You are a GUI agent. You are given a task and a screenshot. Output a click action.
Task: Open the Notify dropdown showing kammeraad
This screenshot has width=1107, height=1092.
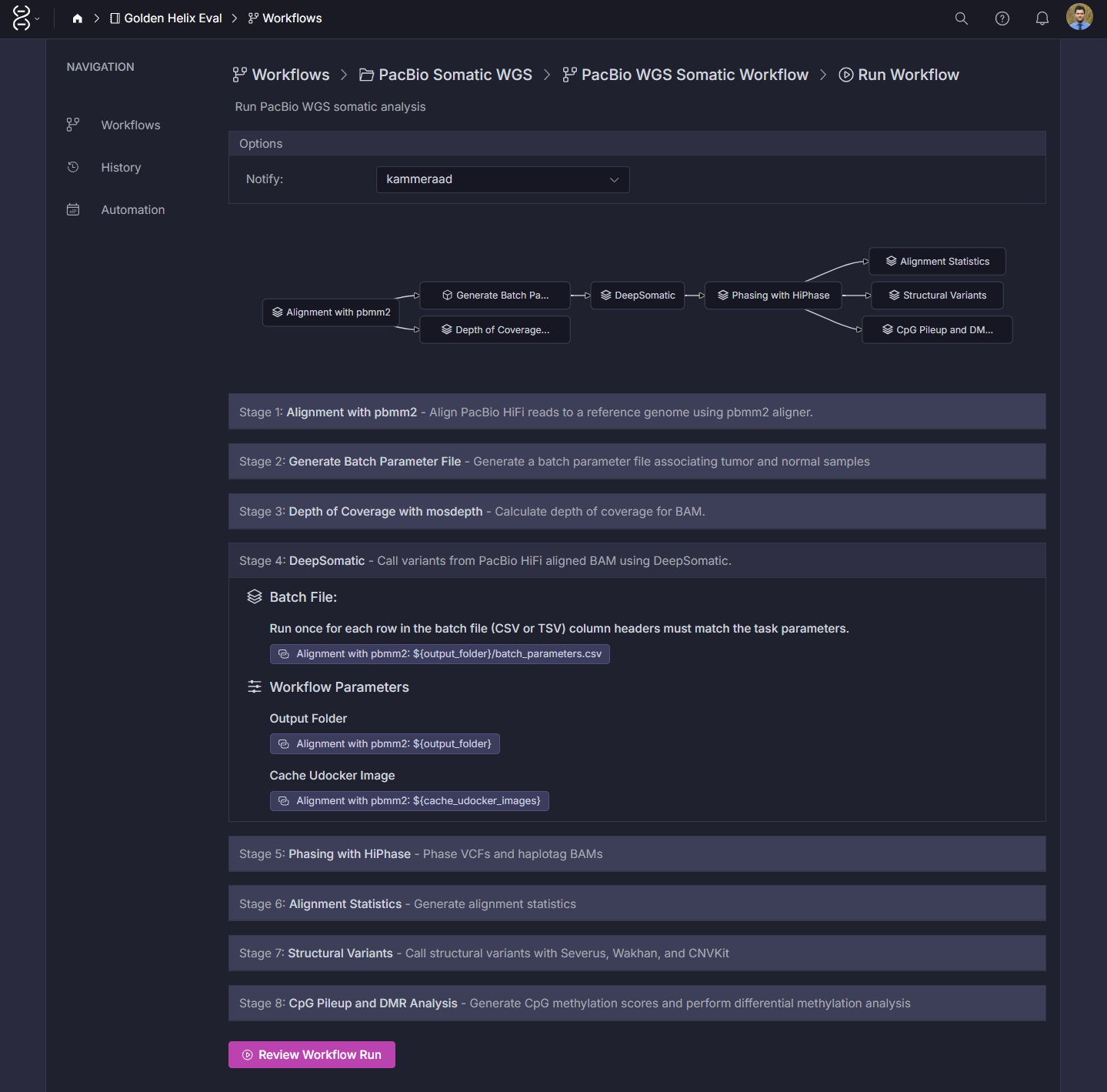click(x=502, y=179)
